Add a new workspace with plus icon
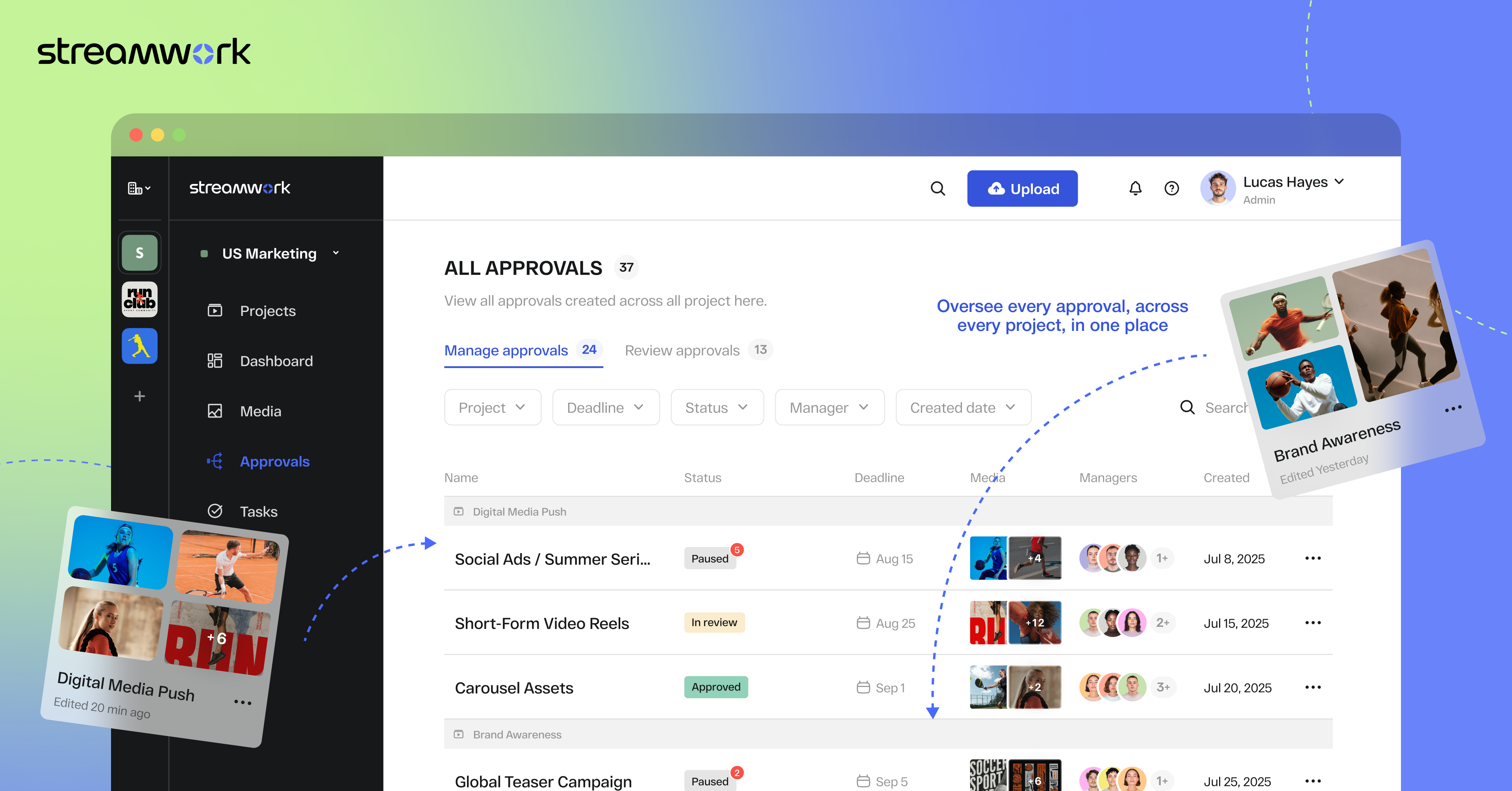Viewport: 1512px width, 791px height. tap(140, 396)
